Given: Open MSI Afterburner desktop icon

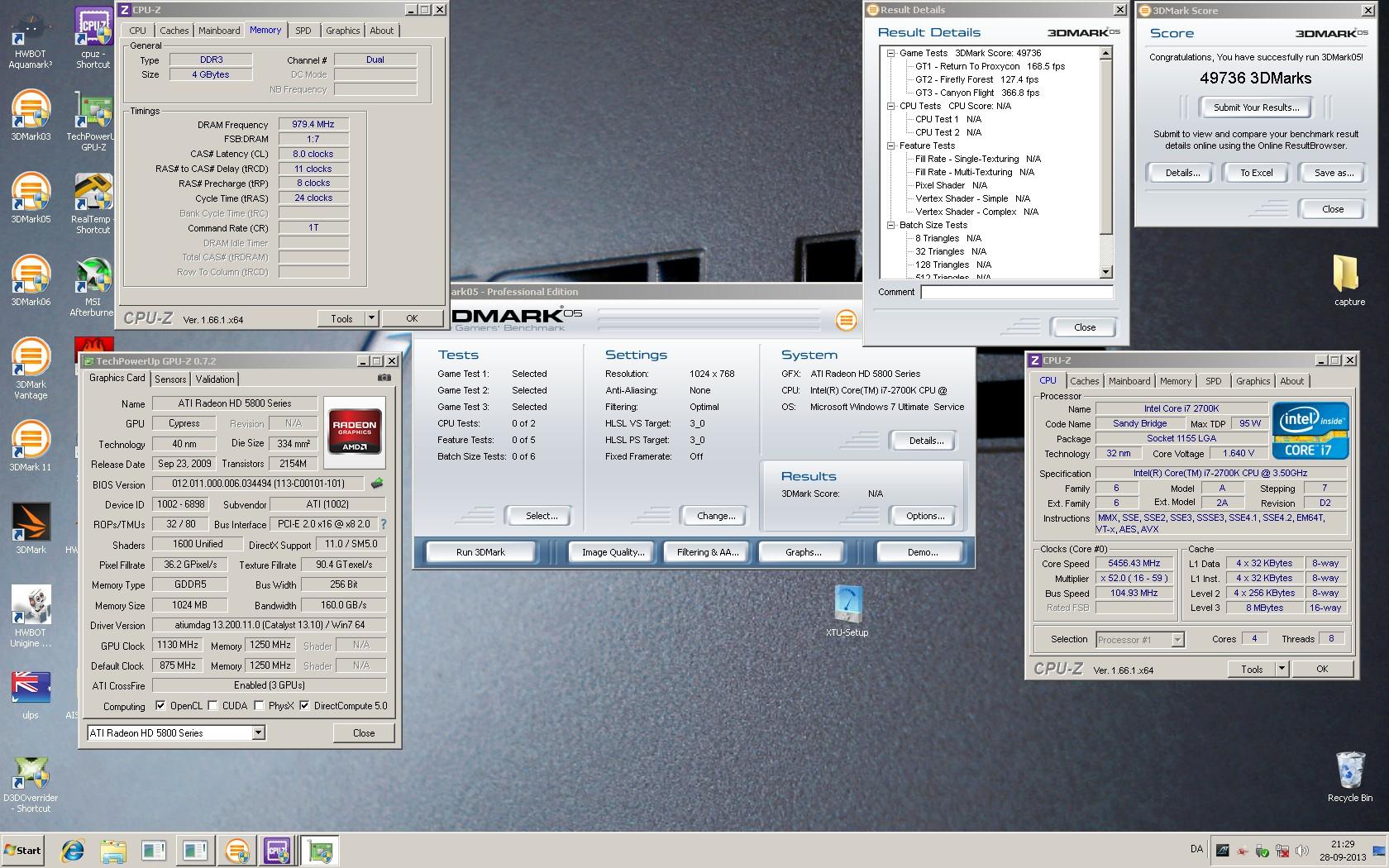Looking at the screenshot, I should [93, 287].
